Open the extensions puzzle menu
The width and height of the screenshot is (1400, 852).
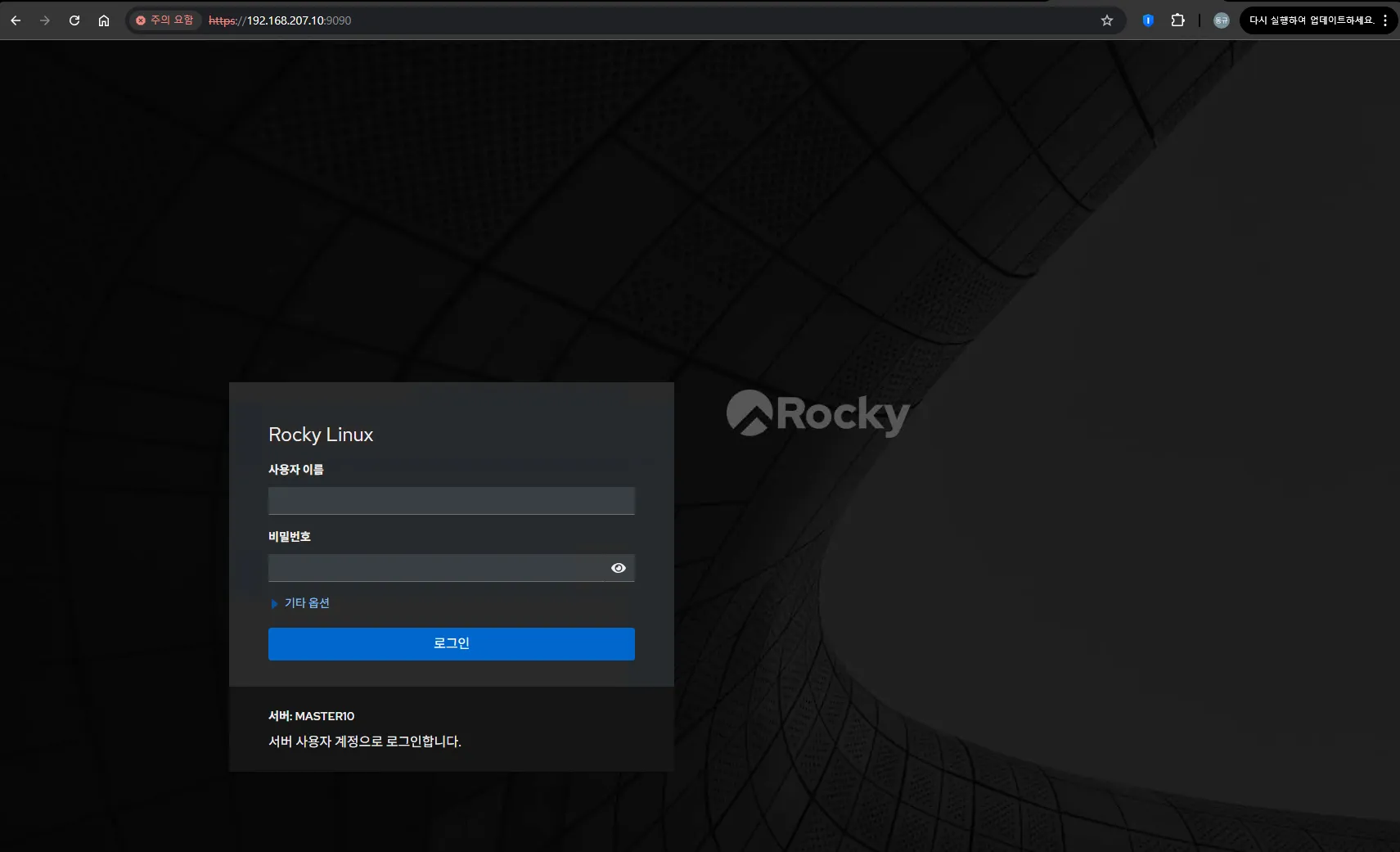(x=1177, y=20)
